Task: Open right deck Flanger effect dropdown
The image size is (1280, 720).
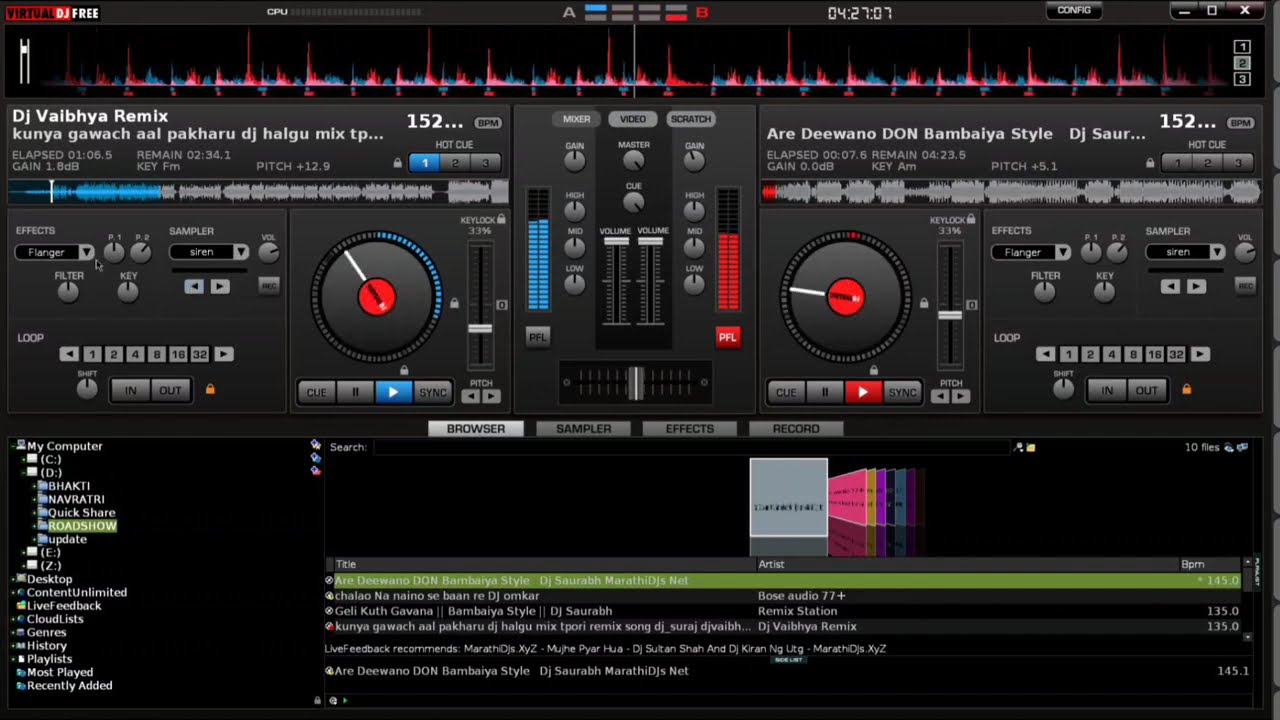Action: click(x=1062, y=252)
